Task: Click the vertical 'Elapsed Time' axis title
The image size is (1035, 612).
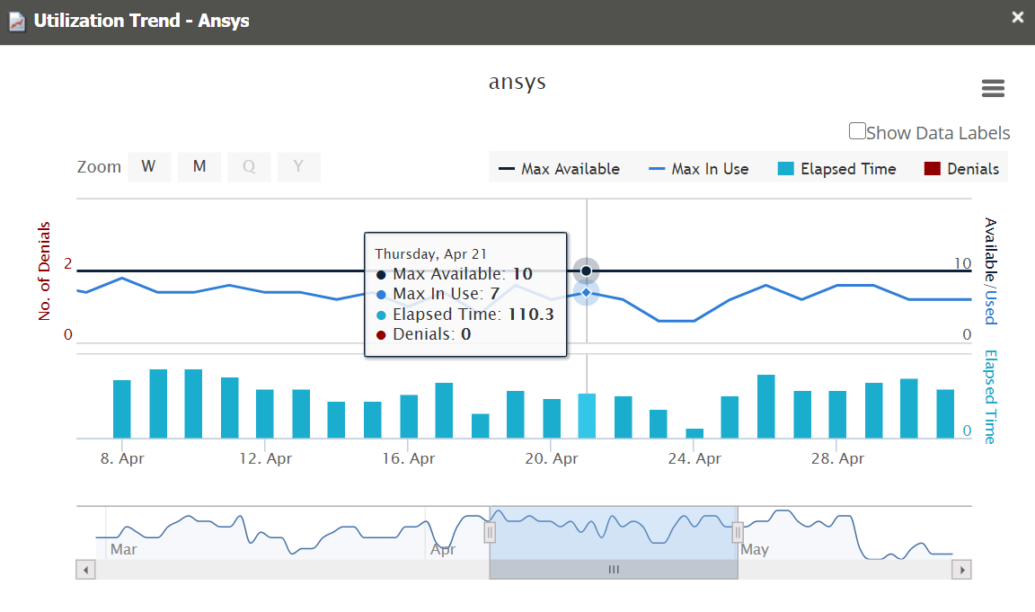Action: click(x=989, y=397)
